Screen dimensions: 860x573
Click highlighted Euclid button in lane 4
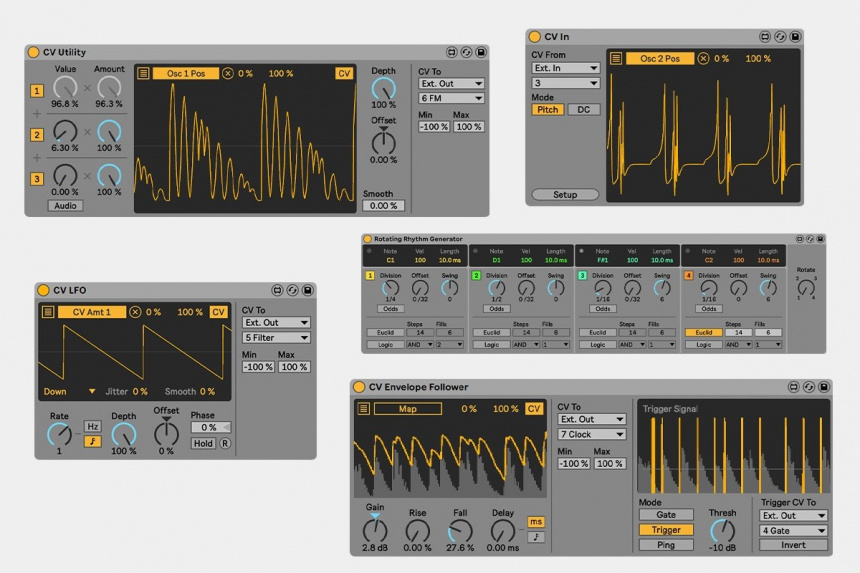pyautogui.click(x=703, y=332)
